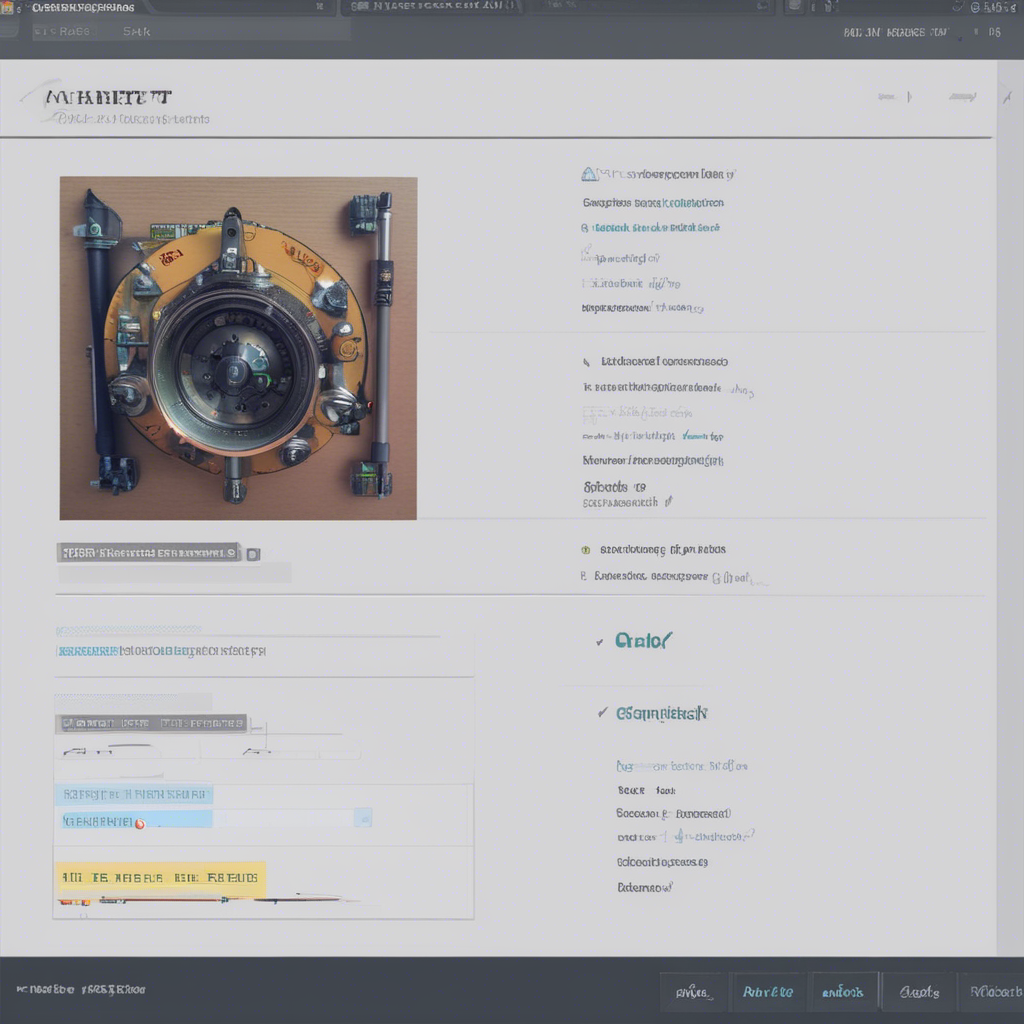
Task: Toggle the small checkbox beside the product label bar
Action: [253, 552]
